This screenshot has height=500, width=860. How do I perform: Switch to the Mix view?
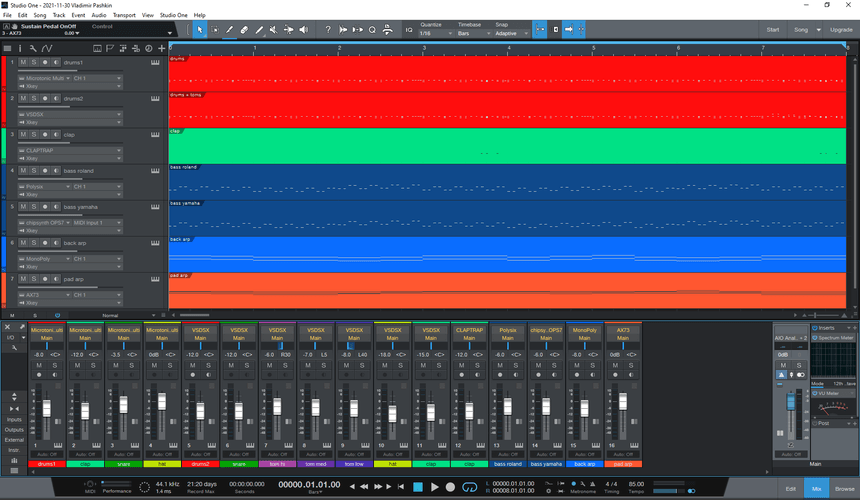pyautogui.click(x=816, y=488)
